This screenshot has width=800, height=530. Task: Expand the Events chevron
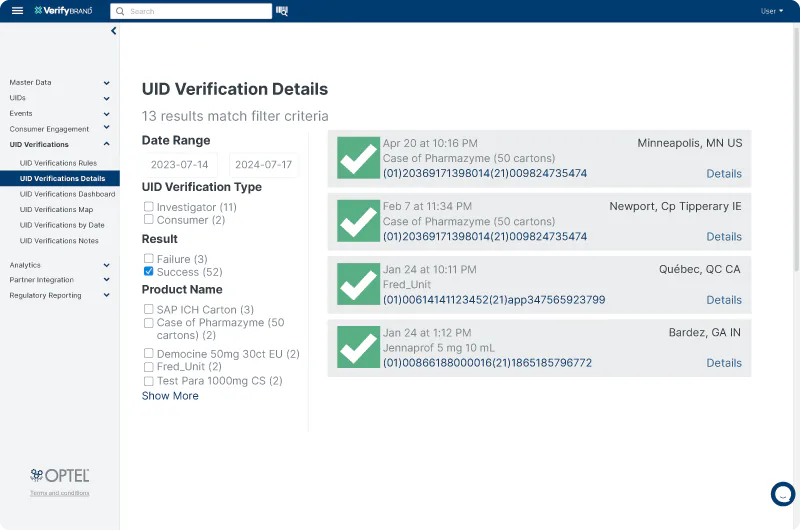pos(106,114)
